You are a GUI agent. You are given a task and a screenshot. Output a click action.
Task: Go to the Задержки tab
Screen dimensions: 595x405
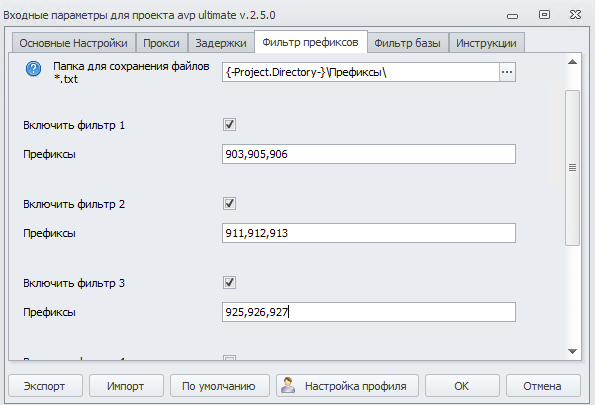pyautogui.click(x=221, y=43)
